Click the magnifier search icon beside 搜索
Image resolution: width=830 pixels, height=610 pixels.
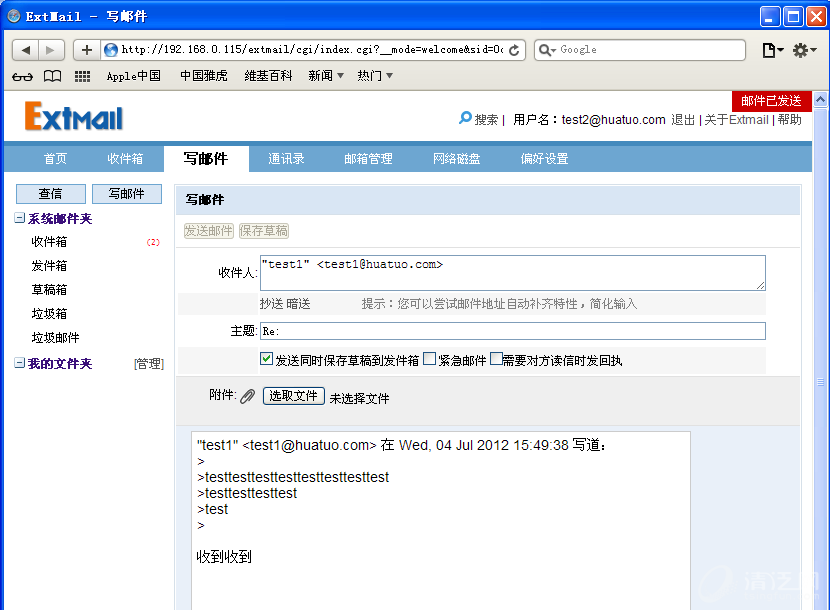tap(465, 118)
